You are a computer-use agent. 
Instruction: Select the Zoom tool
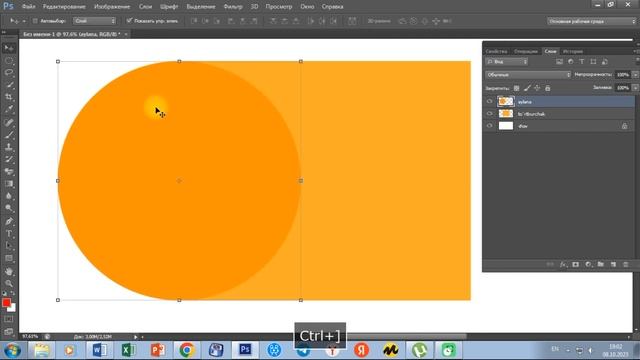click(x=9, y=283)
